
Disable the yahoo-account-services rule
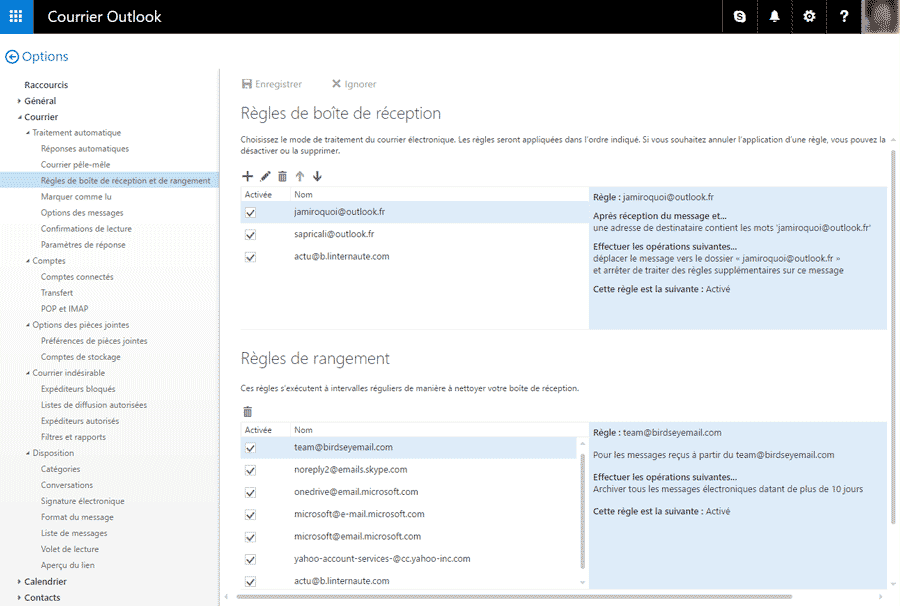pos(250,560)
